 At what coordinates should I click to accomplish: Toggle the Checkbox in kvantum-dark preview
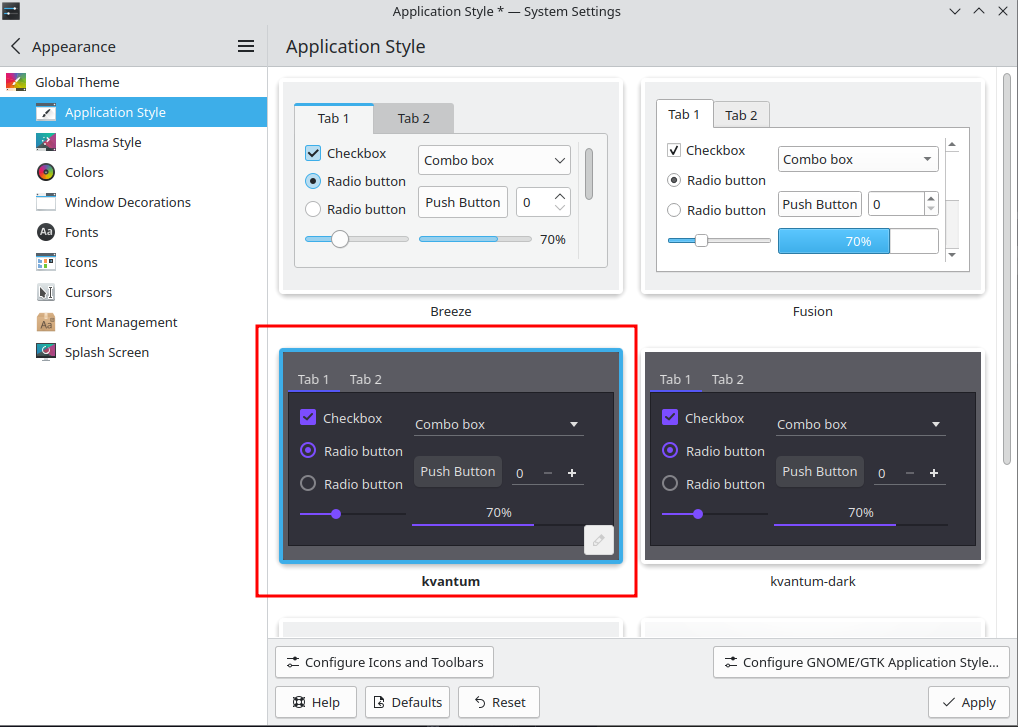pos(669,417)
